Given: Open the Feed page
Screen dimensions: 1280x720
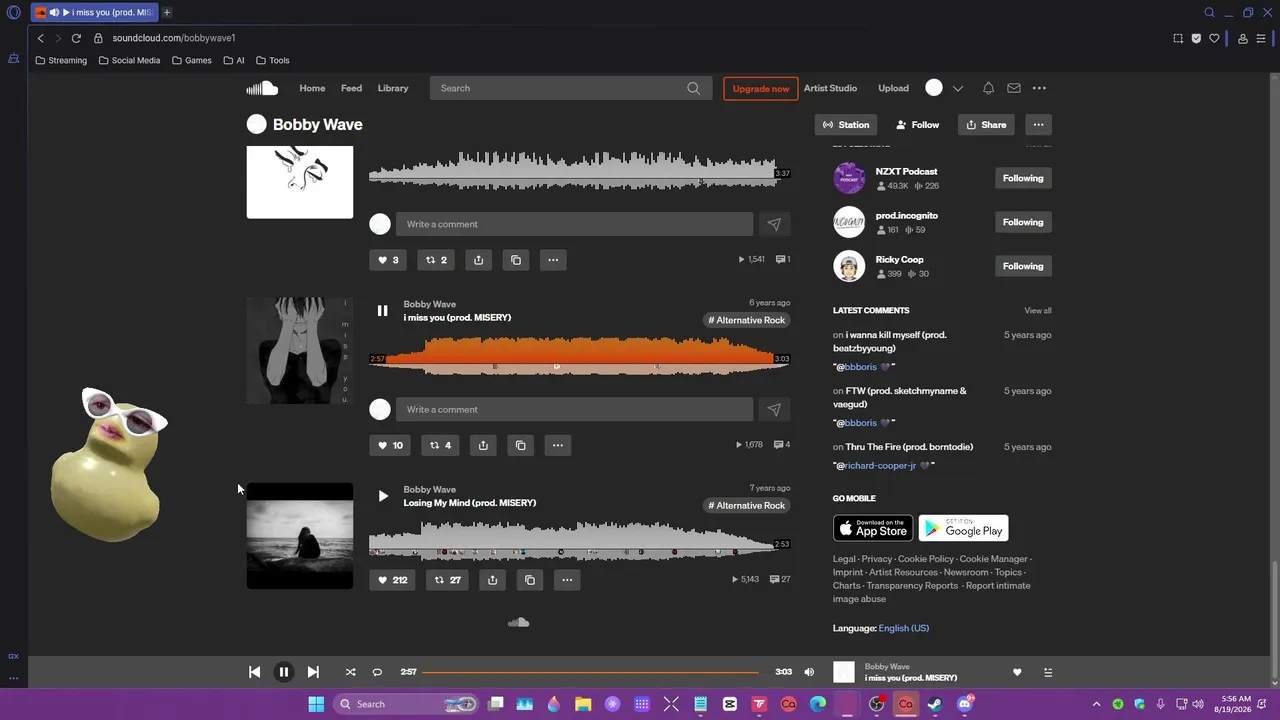Looking at the screenshot, I should (351, 88).
